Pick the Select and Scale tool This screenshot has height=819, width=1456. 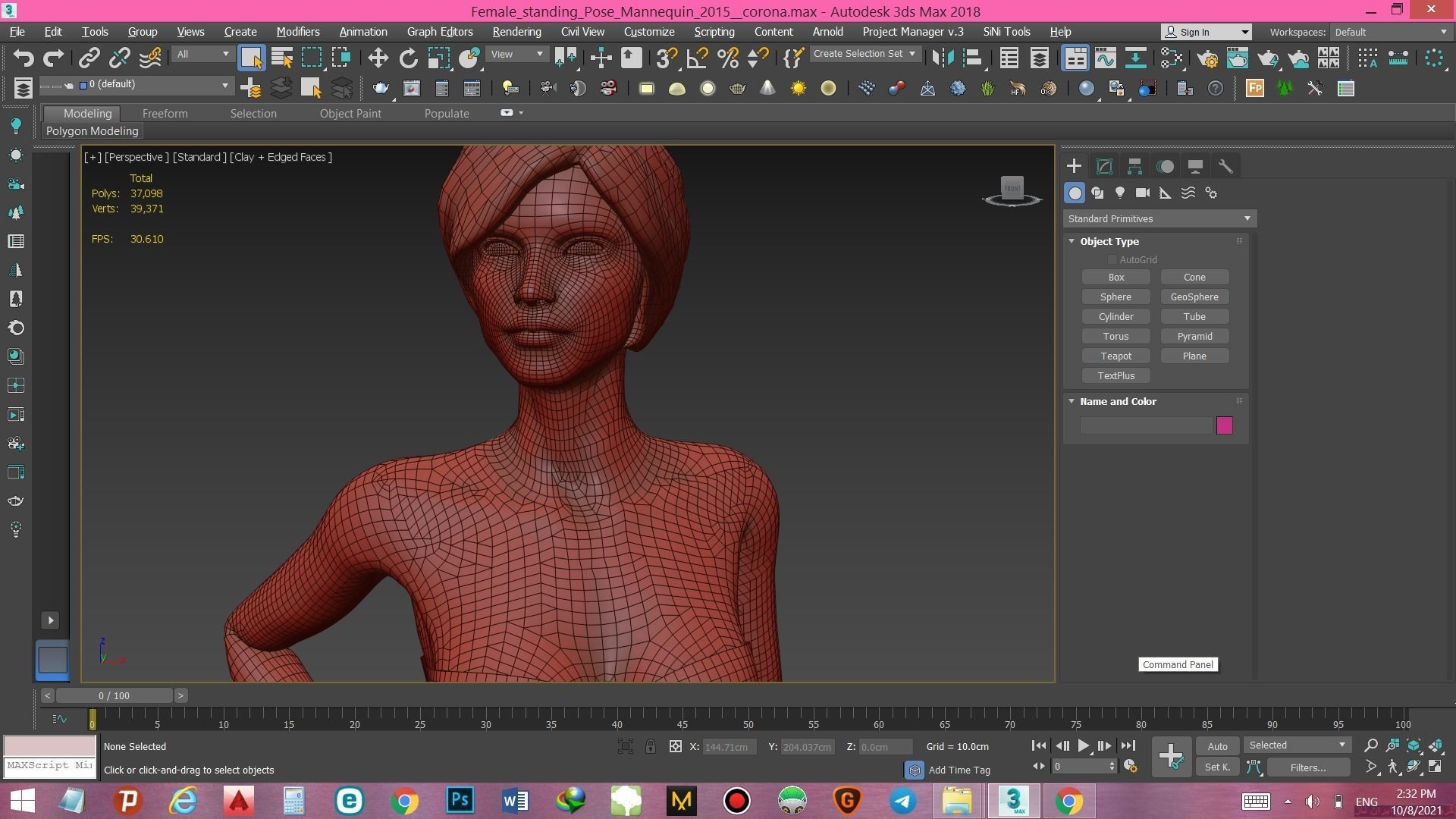point(439,58)
